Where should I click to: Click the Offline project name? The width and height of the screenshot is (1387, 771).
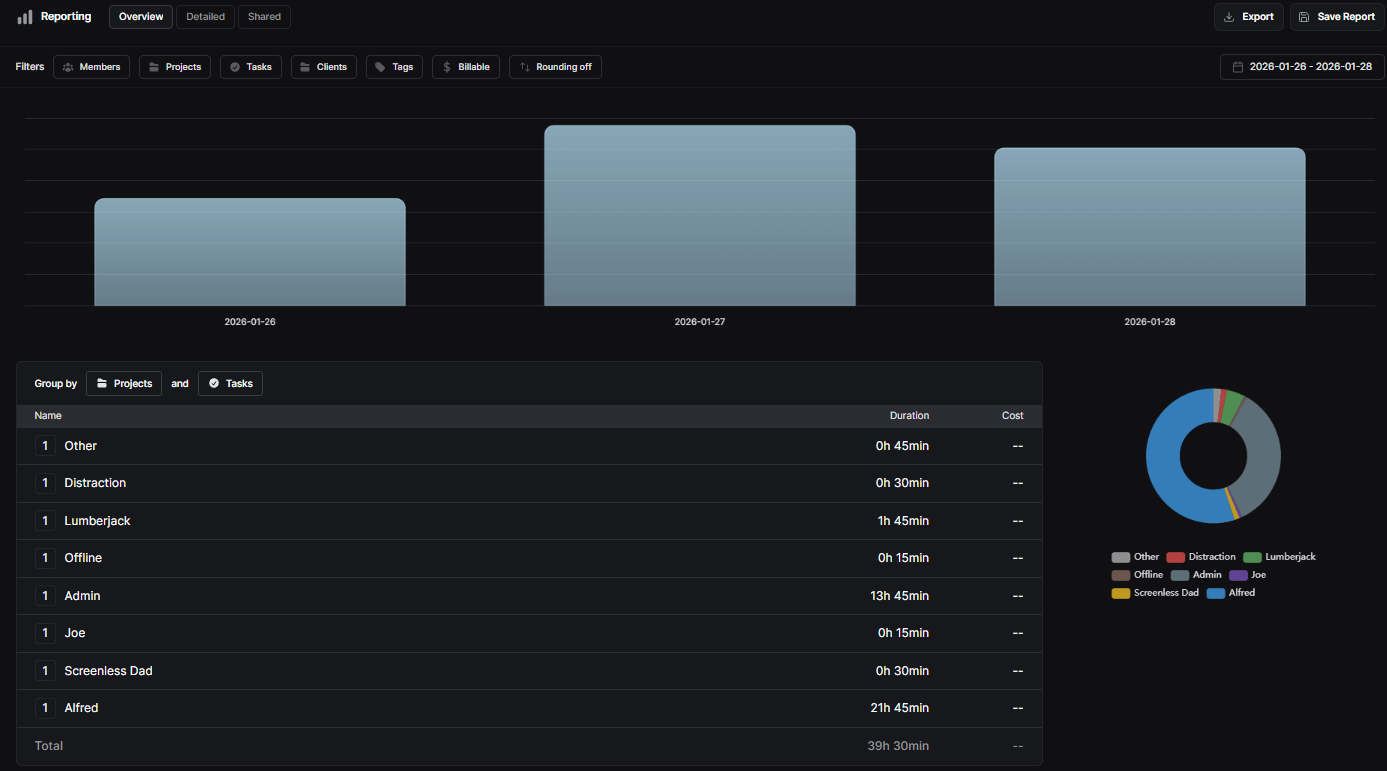pos(83,558)
